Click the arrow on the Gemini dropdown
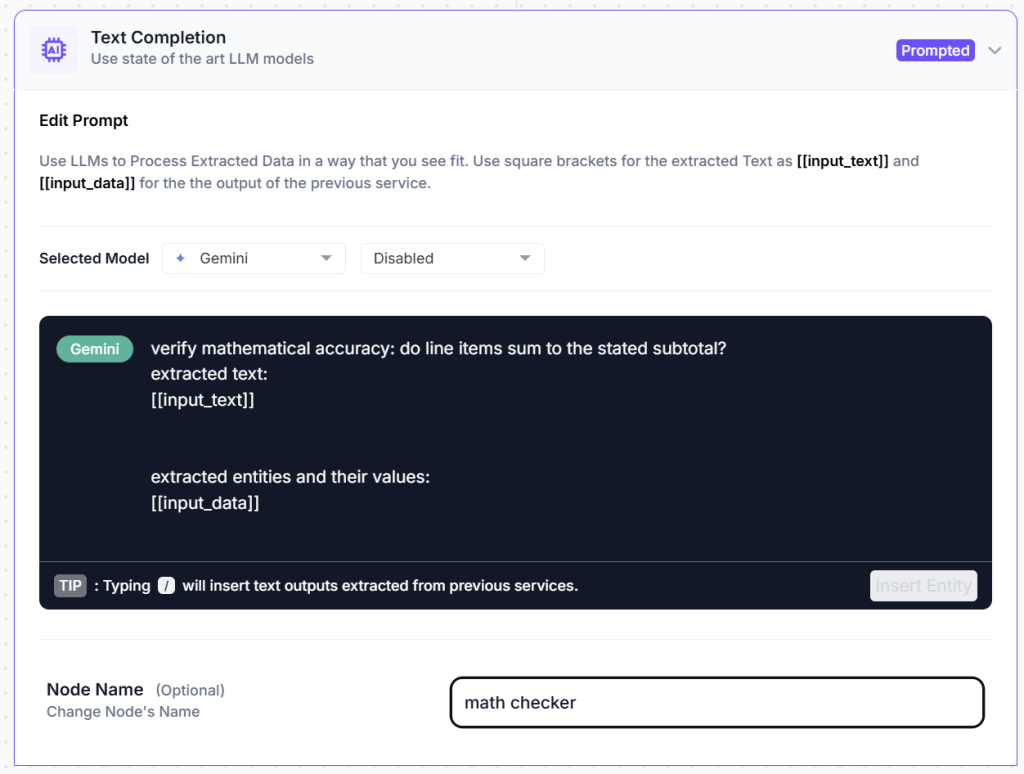Image resolution: width=1024 pixels, height=774 pixels. (326, 258)
